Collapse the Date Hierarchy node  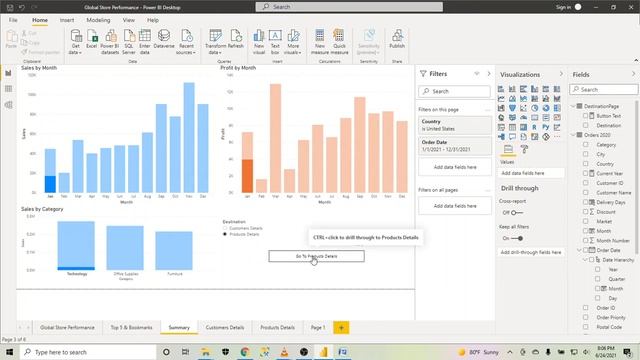[585, 260]
